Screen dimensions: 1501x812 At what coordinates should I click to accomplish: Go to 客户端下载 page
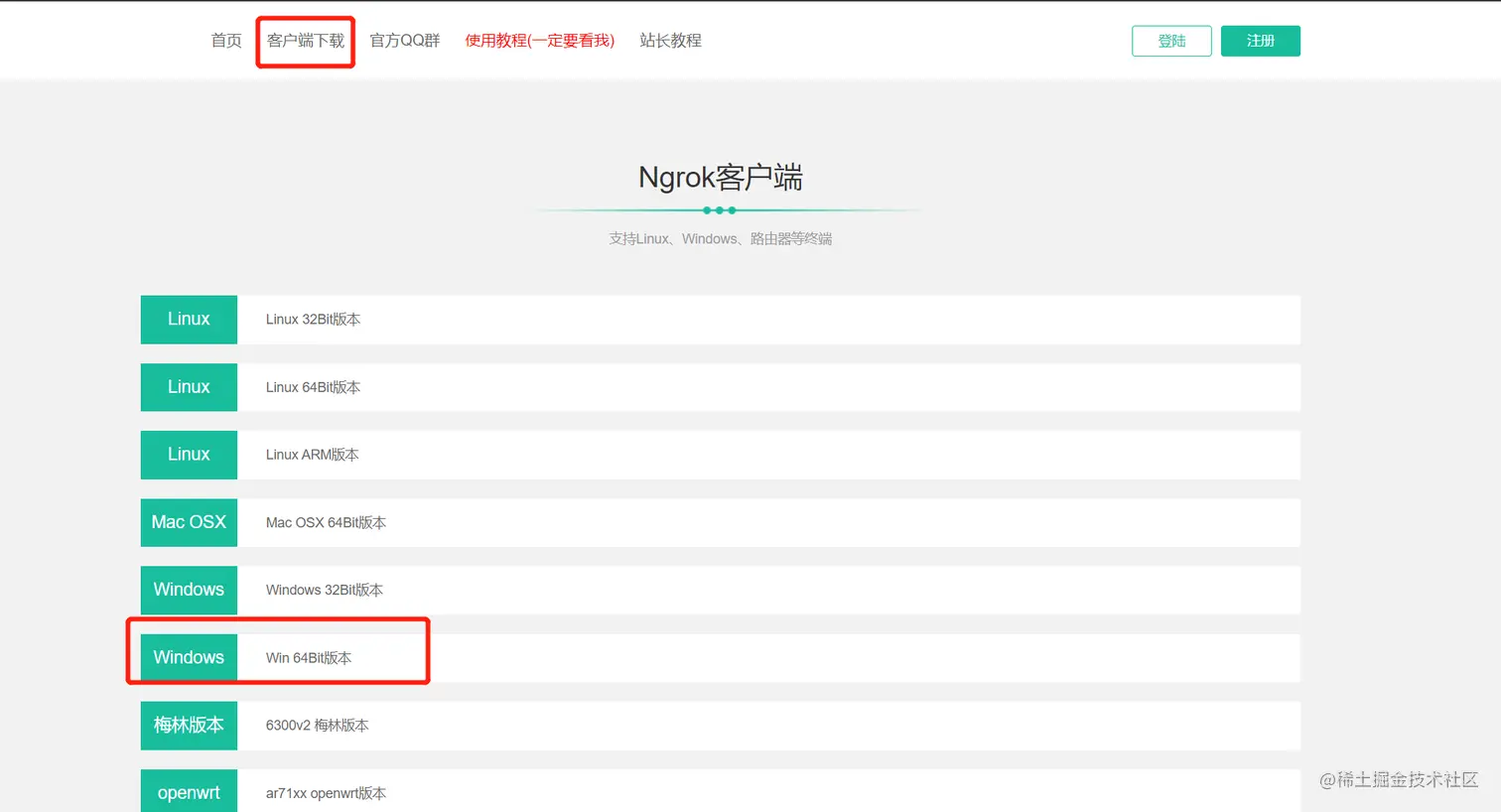click(x=306, y=41)
